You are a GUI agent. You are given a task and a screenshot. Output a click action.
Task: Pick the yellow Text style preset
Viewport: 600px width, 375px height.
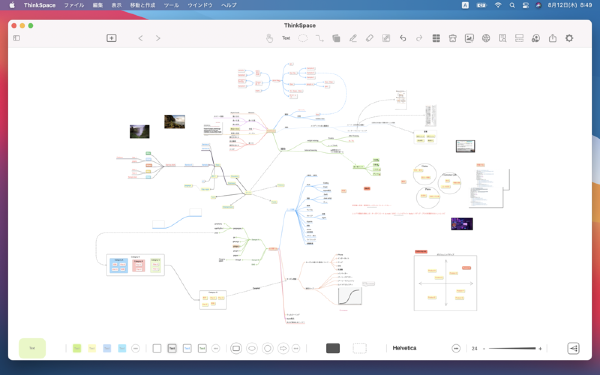[92, 348]
